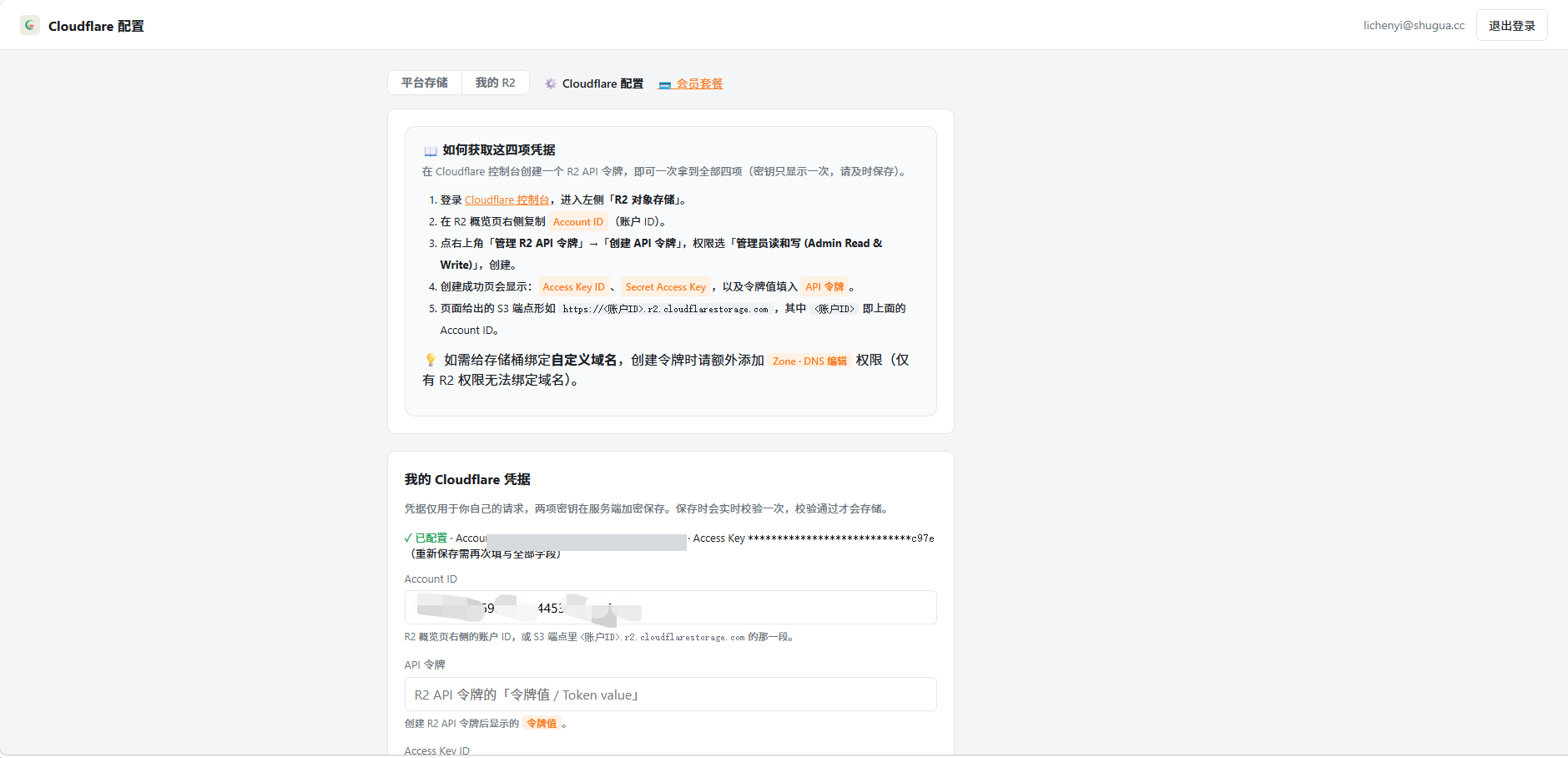Click the gear icon beside Cloudflare 配置 tab
This screenshot has width=1568, height=758.
(551, 83)
